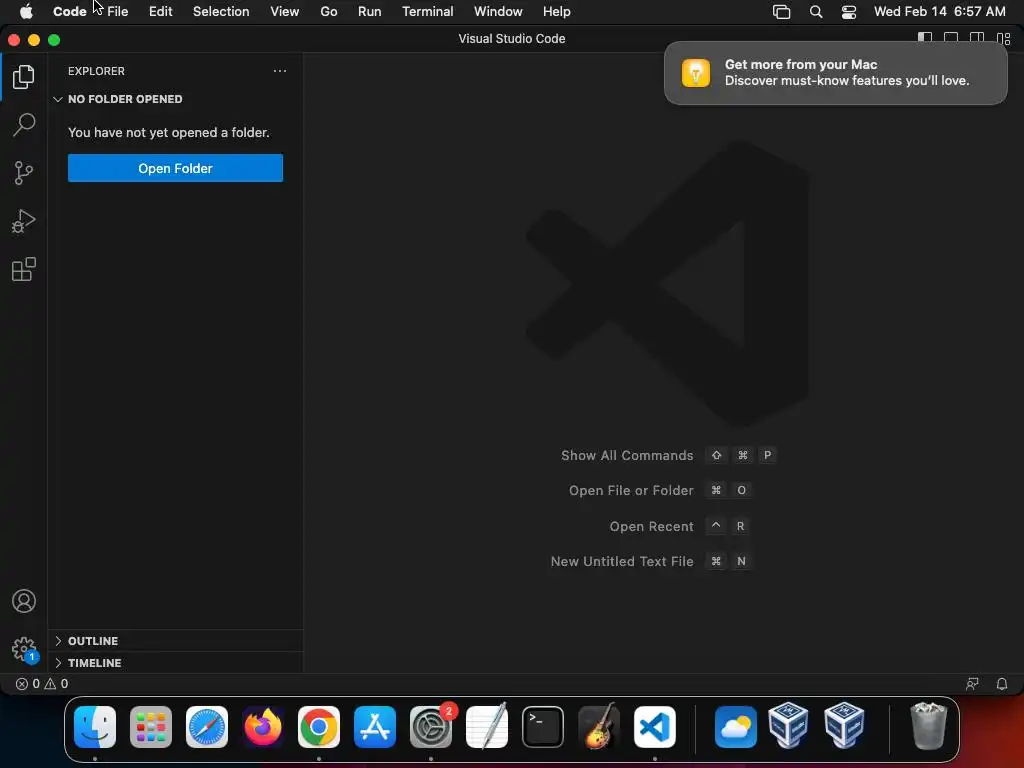This screenshot has height=768, width=1024.
Task: Open the Run menu
Action: tap(370, 11)
